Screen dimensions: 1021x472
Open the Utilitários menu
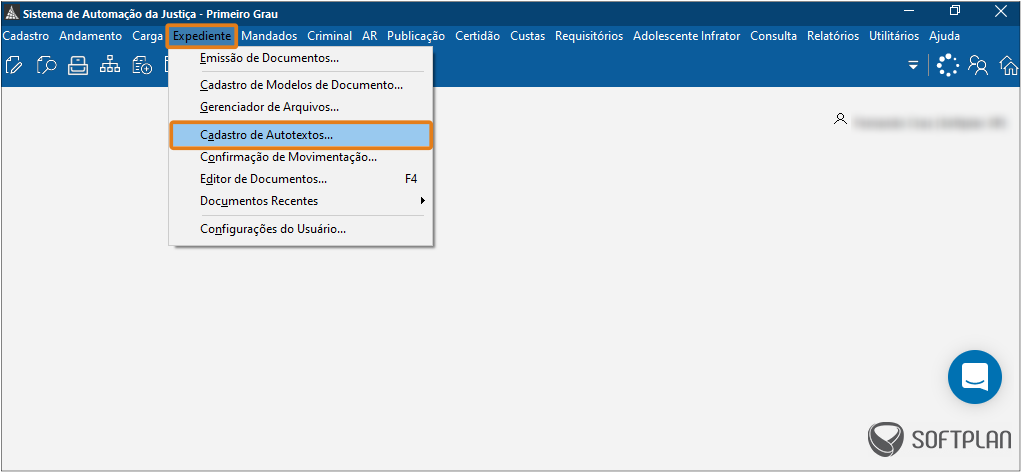893,36
